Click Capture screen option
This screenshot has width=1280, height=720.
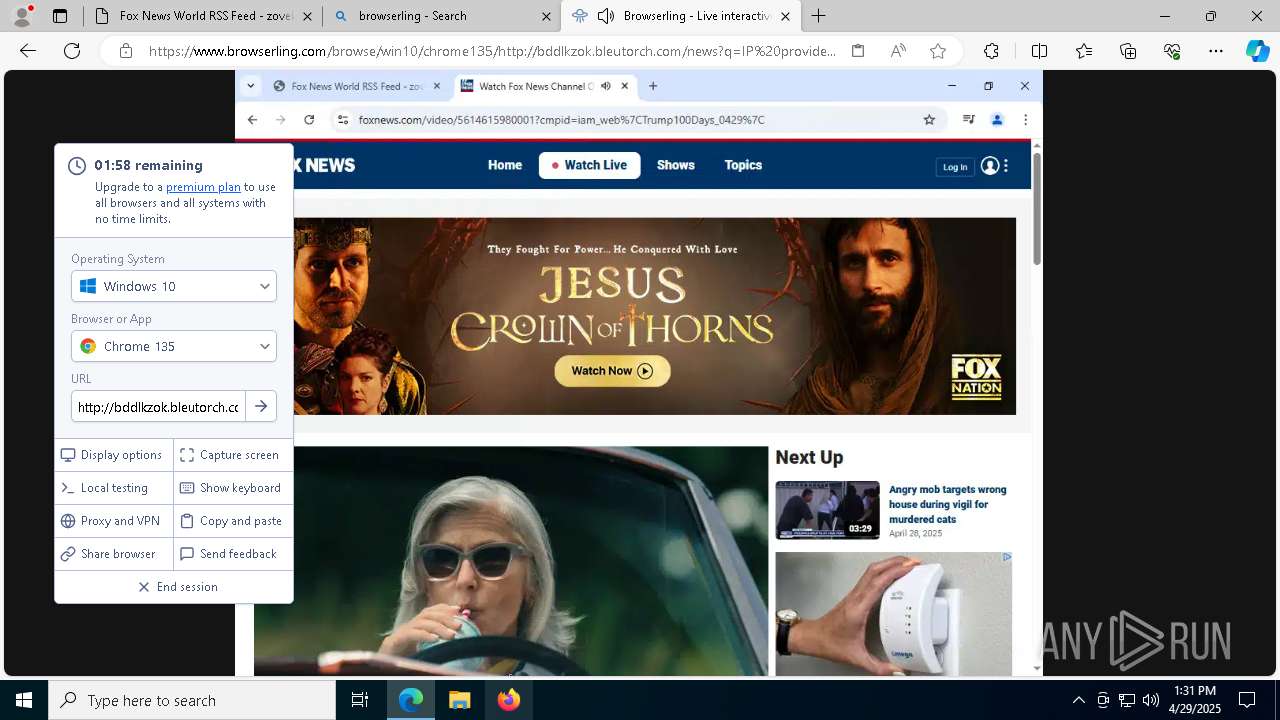click(233, 455)
